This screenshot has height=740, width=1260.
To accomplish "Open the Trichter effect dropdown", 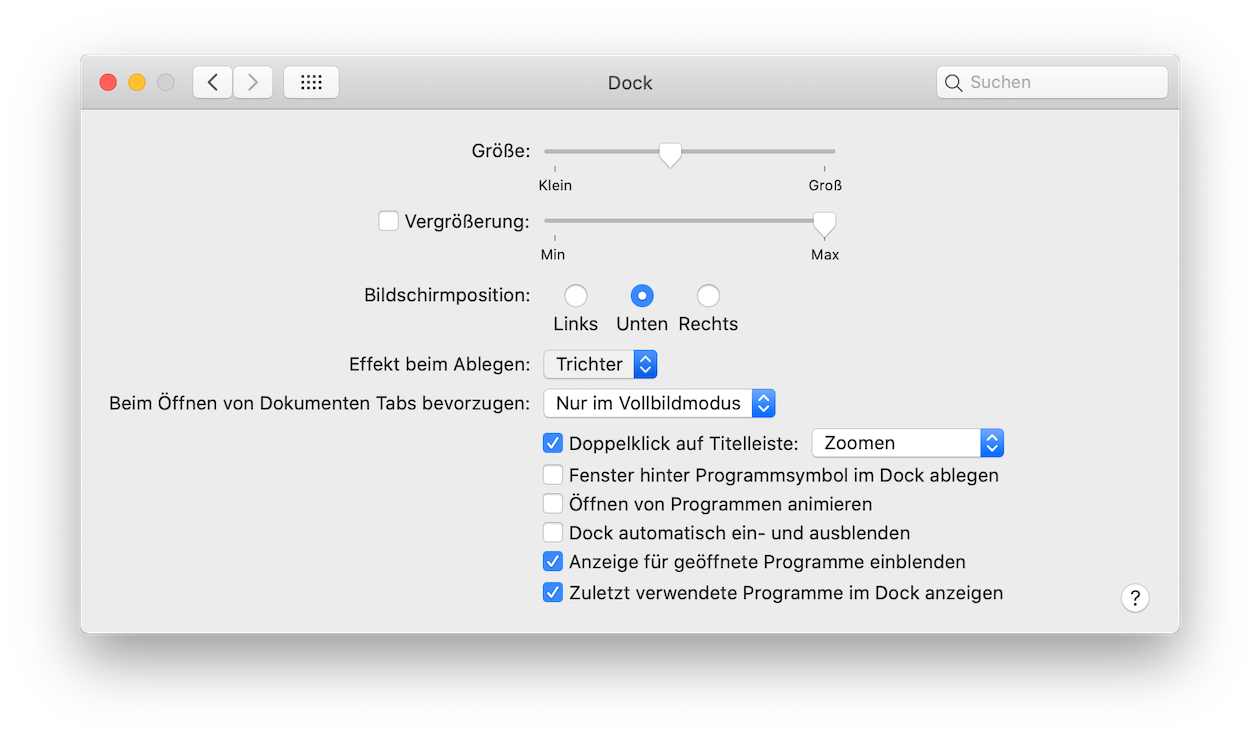I will click(x=600, y=364).
